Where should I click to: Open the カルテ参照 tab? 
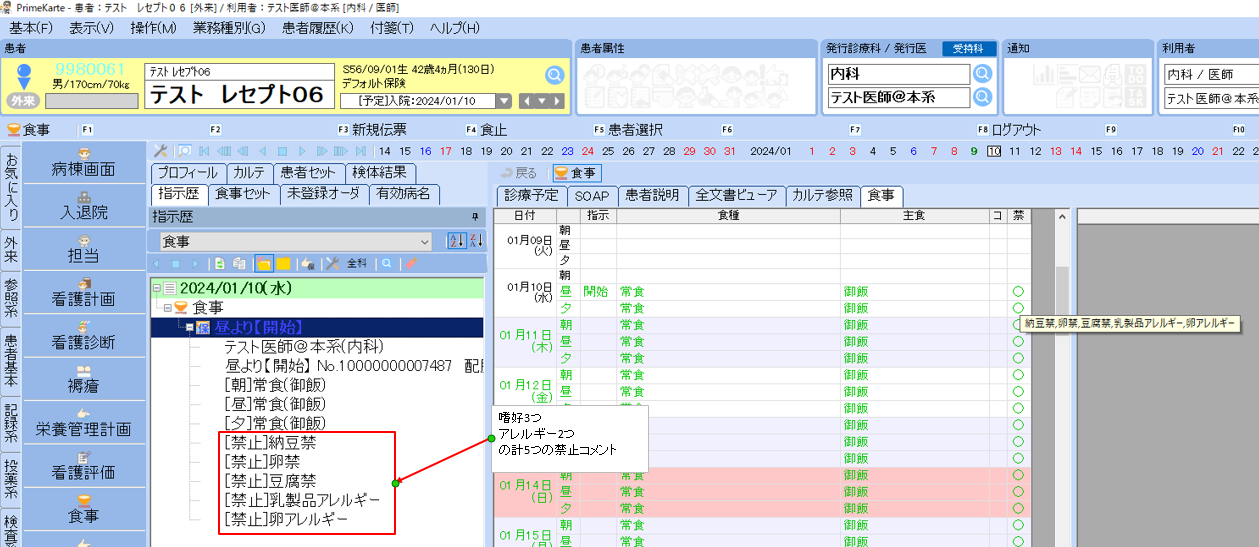click(825, 195)
